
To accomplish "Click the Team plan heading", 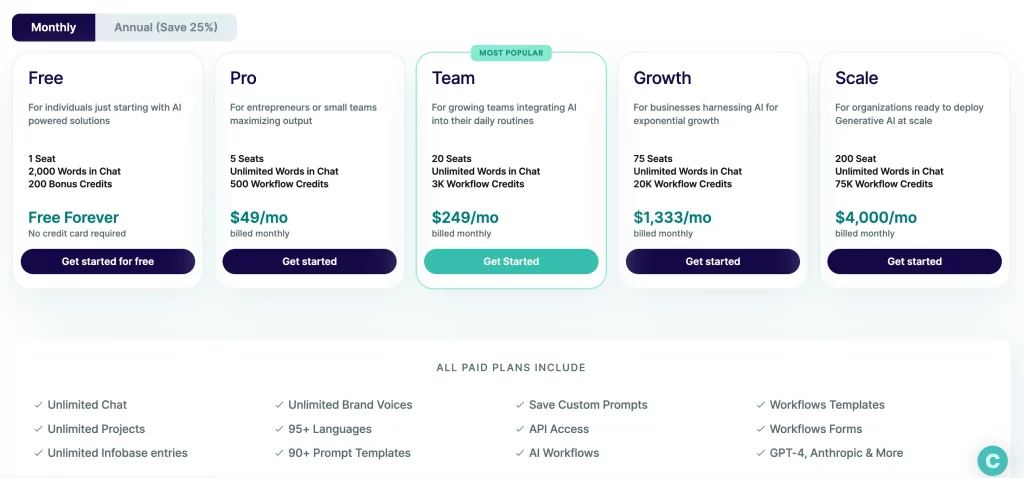I will 453,78.
